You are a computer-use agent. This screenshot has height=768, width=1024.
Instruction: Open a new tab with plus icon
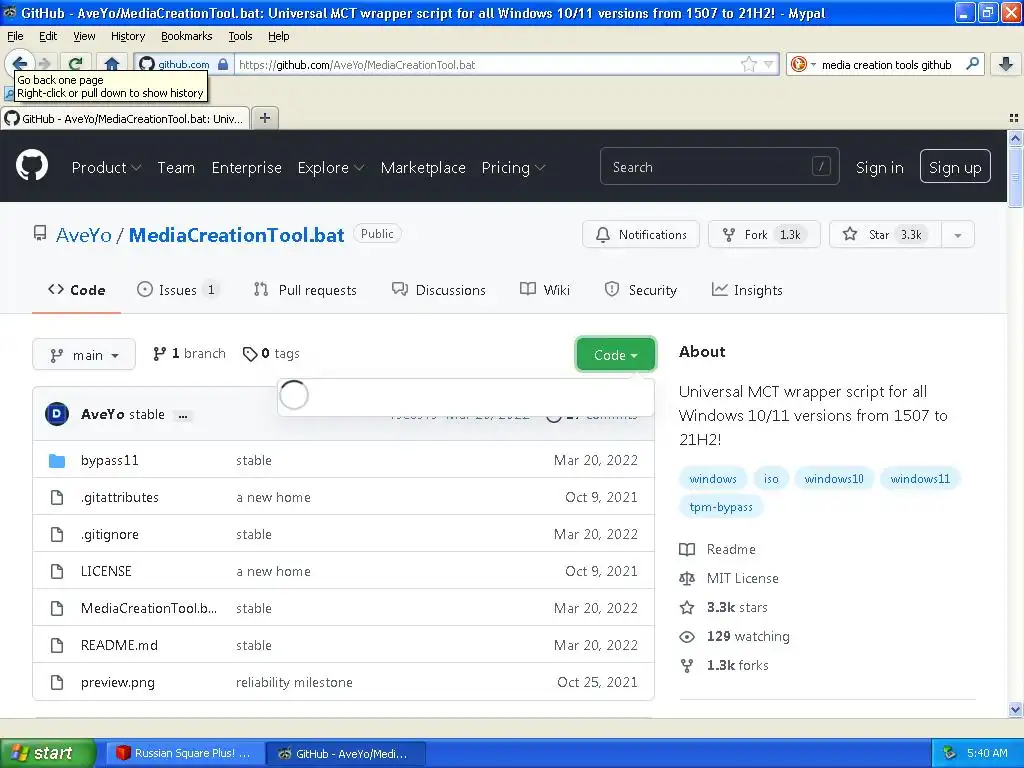264,118
